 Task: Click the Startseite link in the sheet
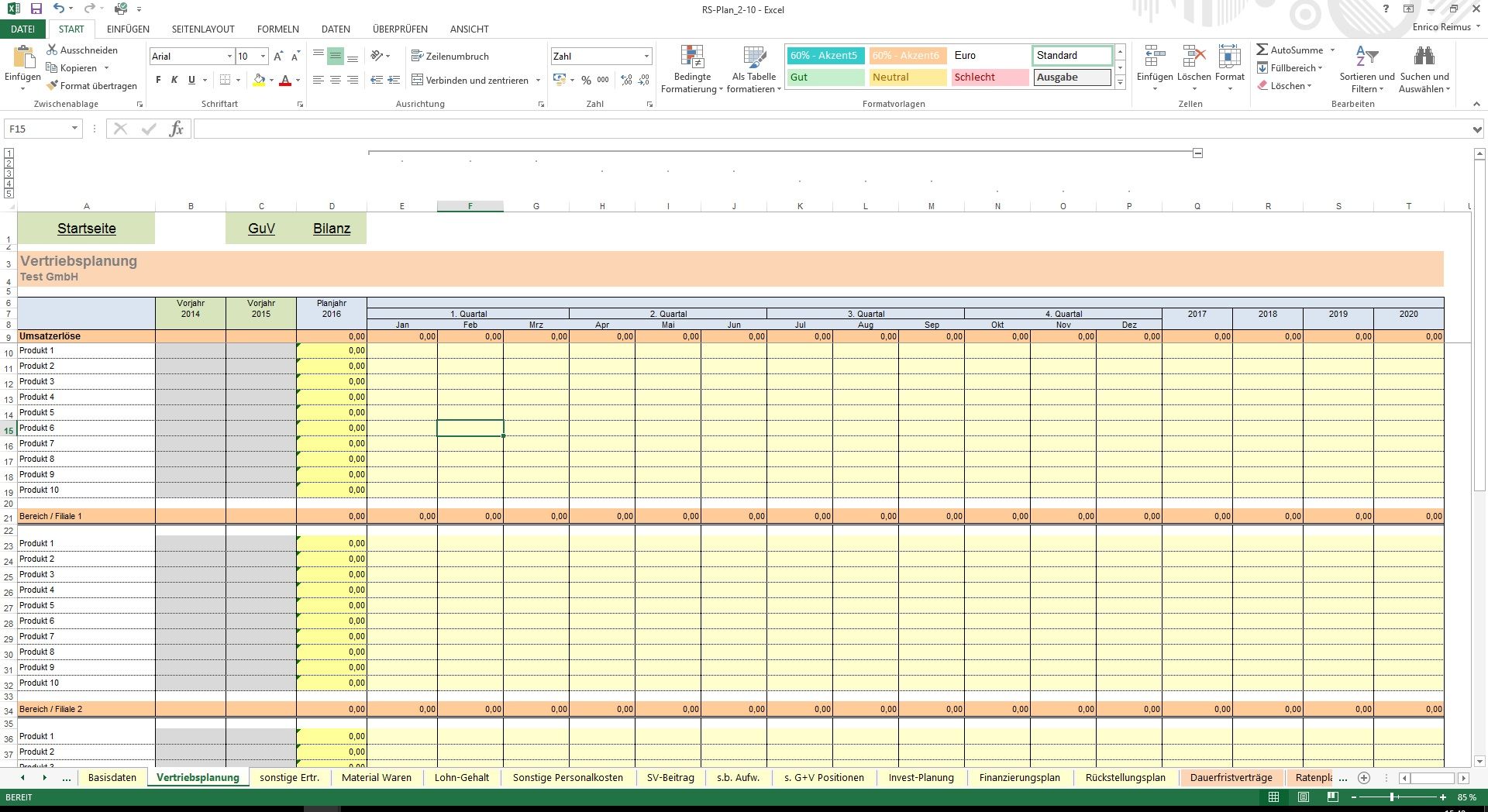tap(86, 229)
